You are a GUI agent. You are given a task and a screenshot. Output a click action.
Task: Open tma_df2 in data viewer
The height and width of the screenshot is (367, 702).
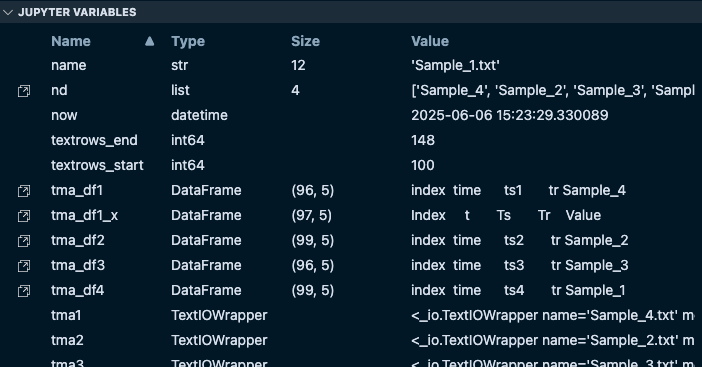point(24,241)
